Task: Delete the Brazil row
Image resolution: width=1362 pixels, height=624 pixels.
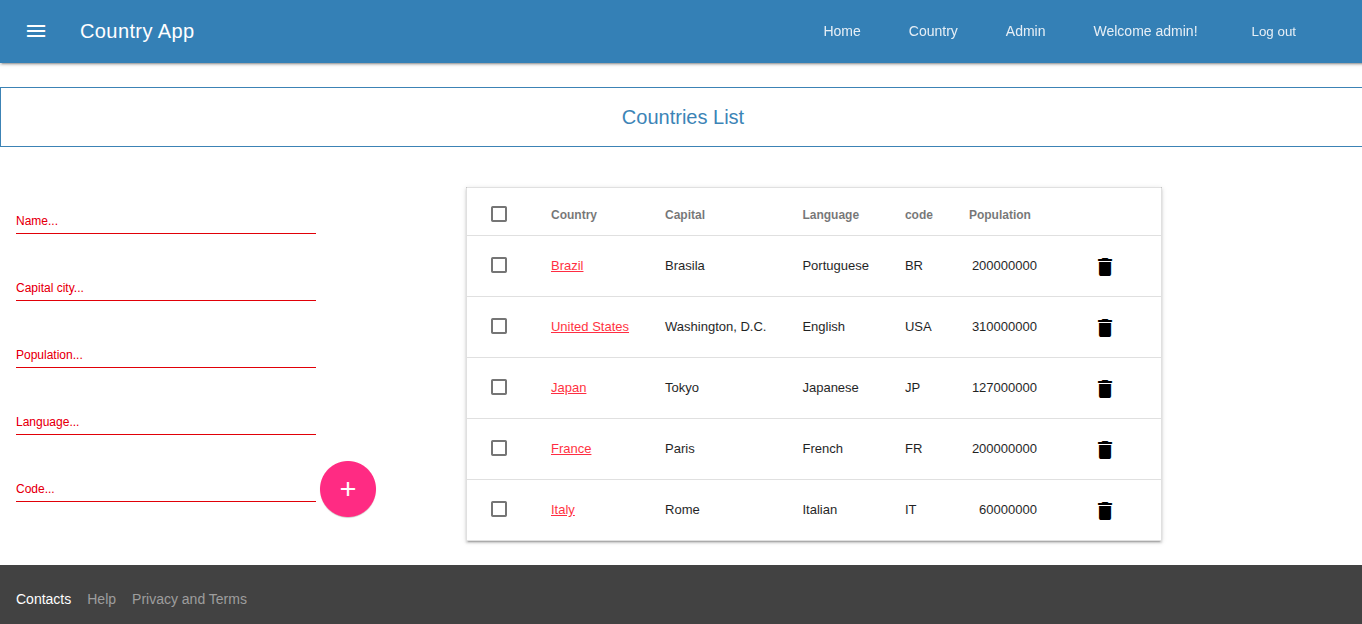Action: click(x=1104, y=267)
